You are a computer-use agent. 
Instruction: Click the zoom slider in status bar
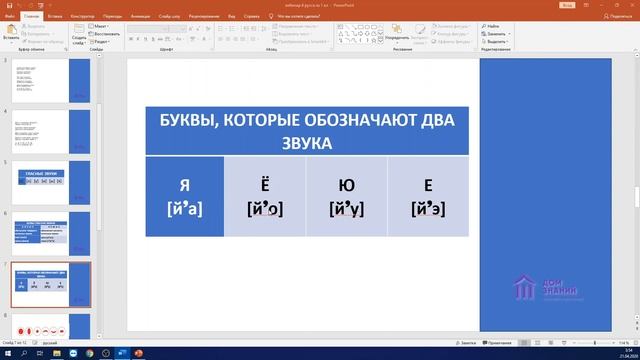[x=594, y=343]
